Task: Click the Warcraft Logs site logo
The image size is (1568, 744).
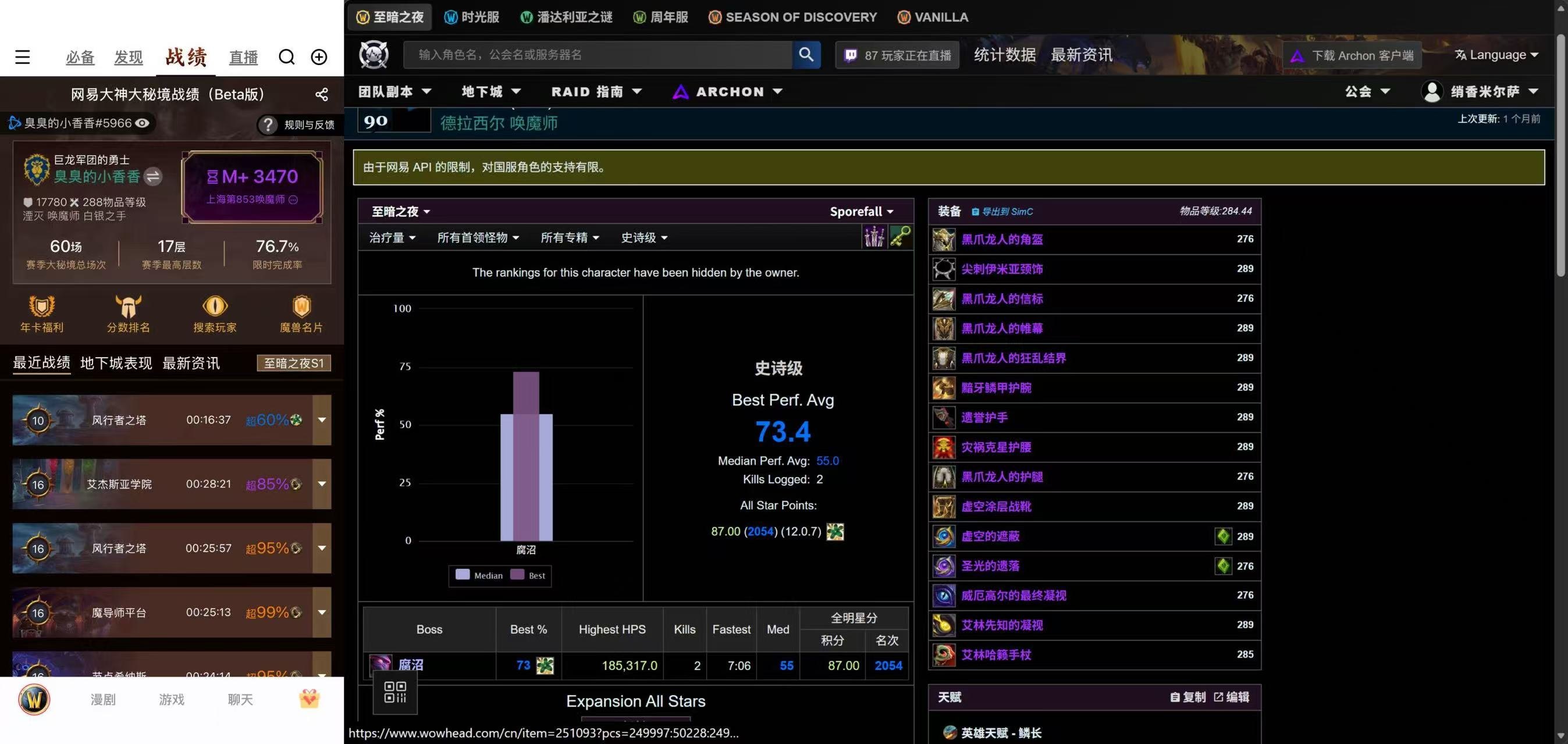Action: (x=374, y=55)
